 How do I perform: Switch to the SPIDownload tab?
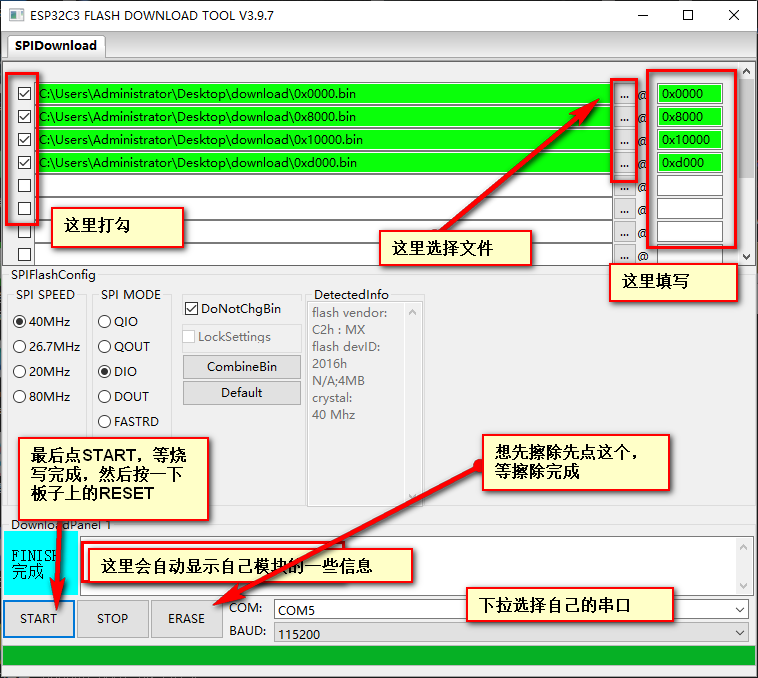[x=56, y=45]
